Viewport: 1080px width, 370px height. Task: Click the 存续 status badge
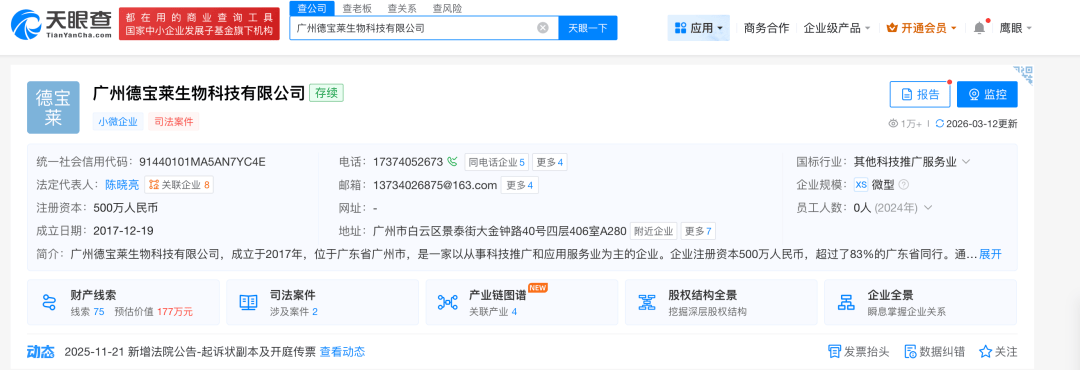(x=326, y=93)
